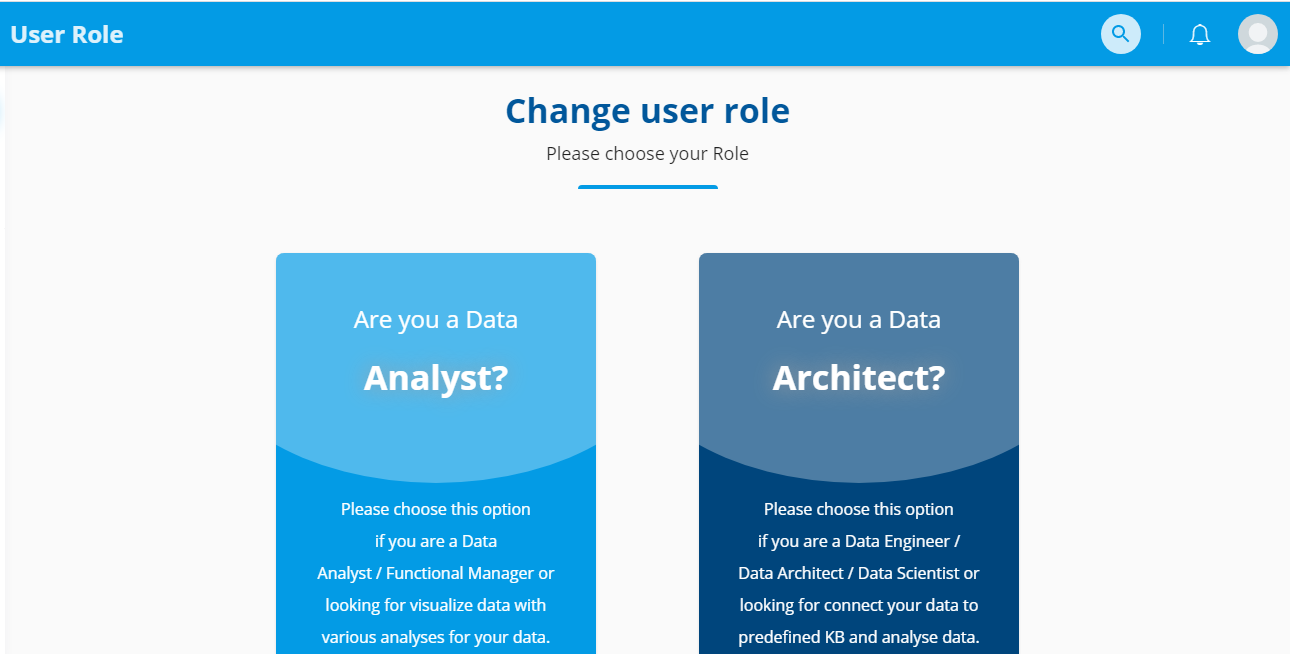Viewport: 1290px width, 654px height.
Task: Select the Data Analyst role card
Action: click(x=436, y=453)
